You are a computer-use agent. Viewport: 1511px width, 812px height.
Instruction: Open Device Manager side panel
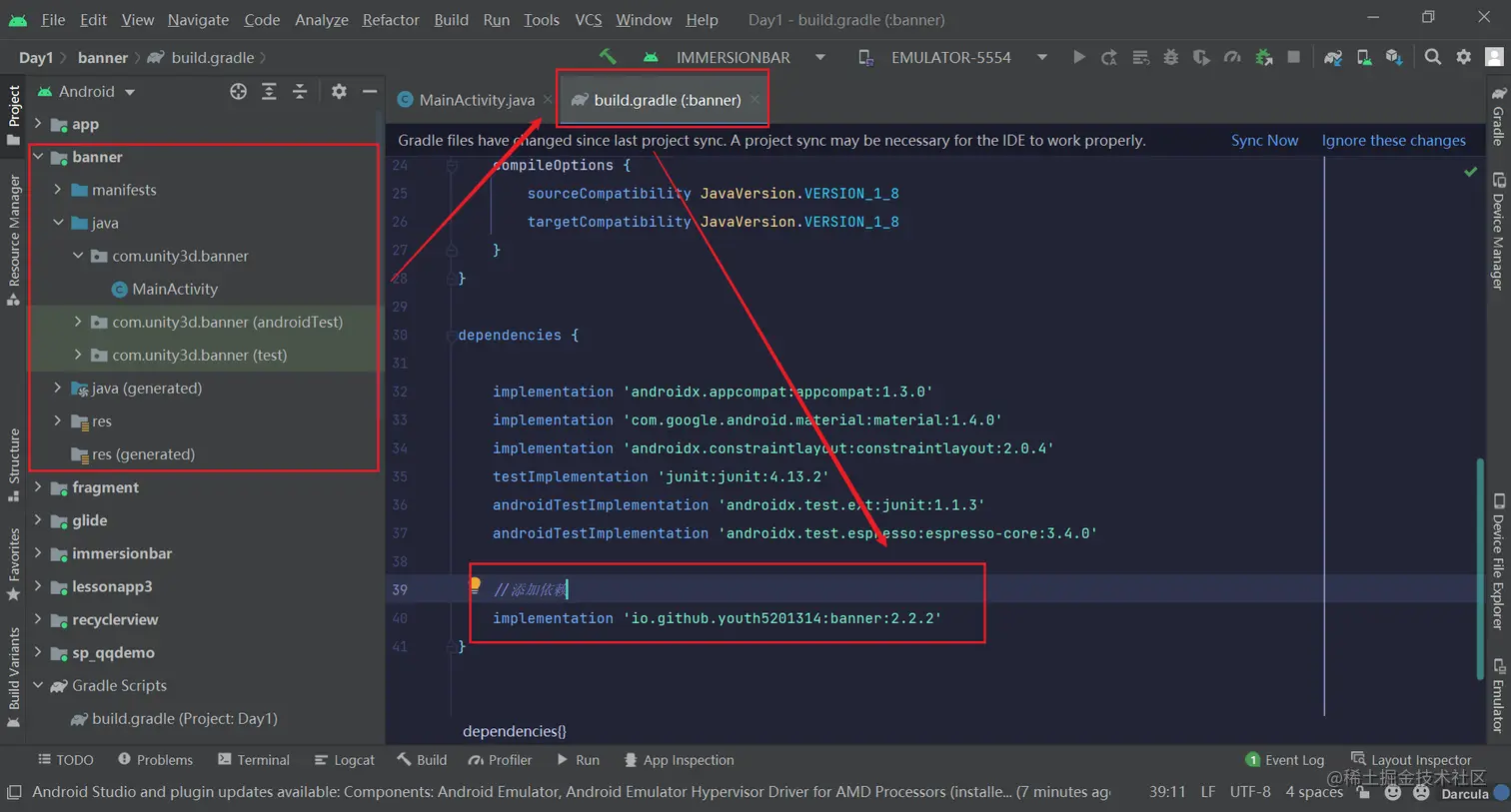click(1498, 232)
